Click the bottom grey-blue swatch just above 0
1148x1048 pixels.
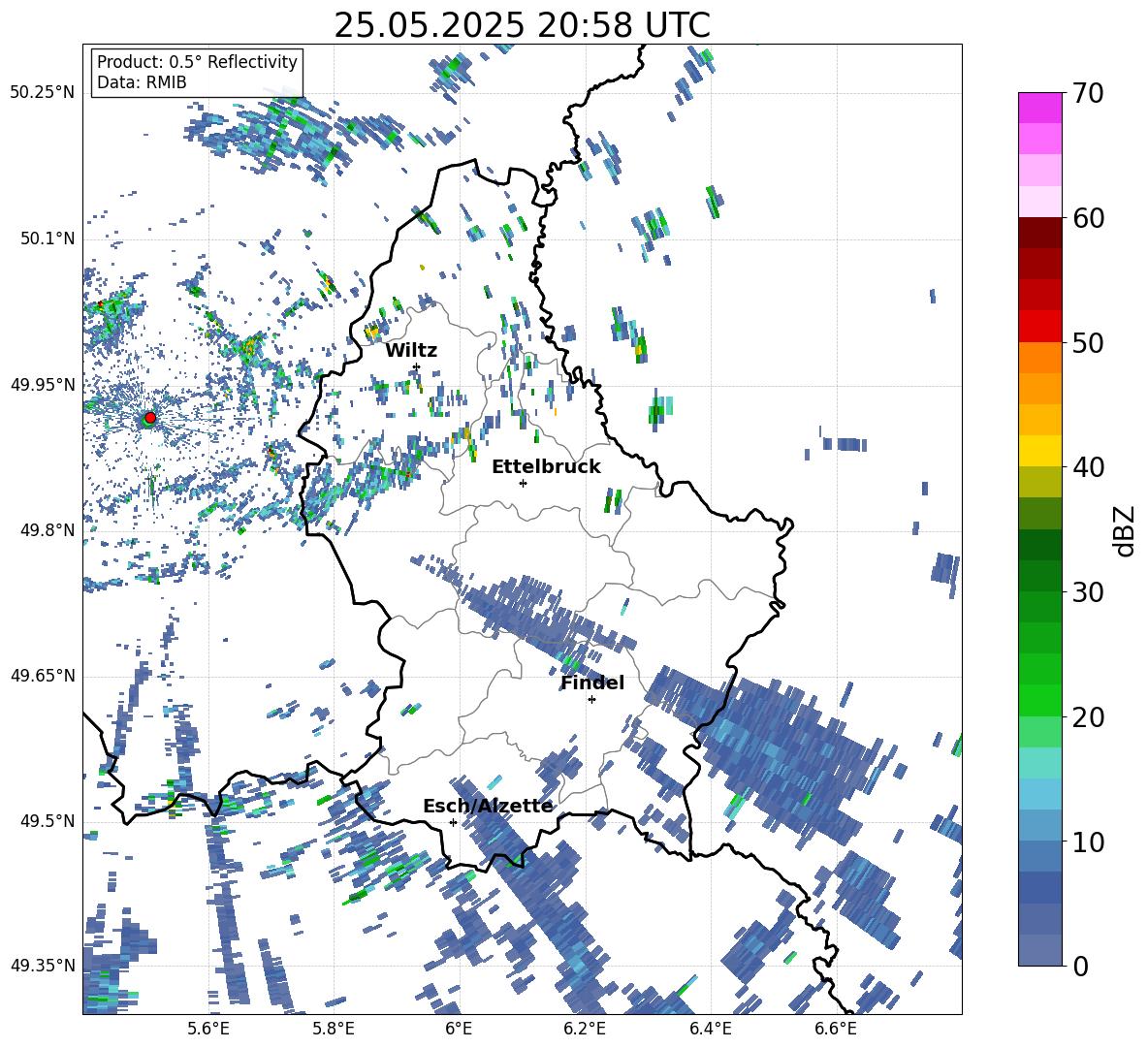(x=1039, y=950)
